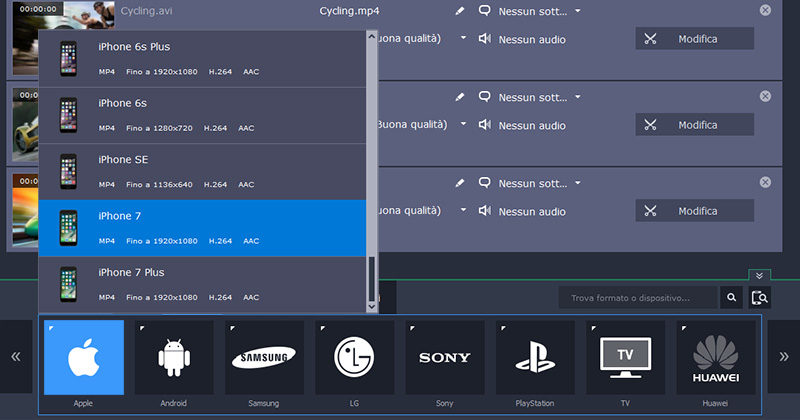Viewport: 800px width, 420px height.
Task: Click Modifica button for Cycling.avi
Action: [694, 38]
